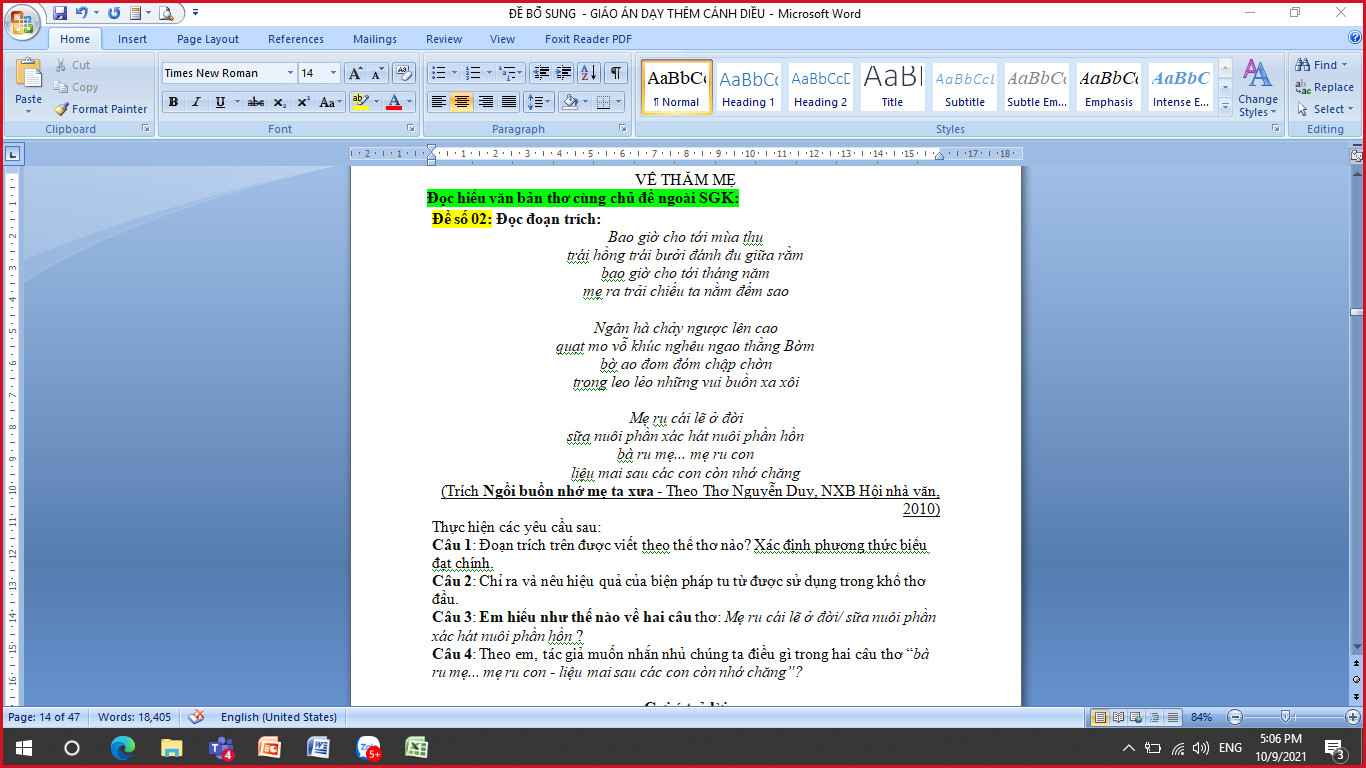
Task: Open the font name dropdown
Action: tap(290, 73)
